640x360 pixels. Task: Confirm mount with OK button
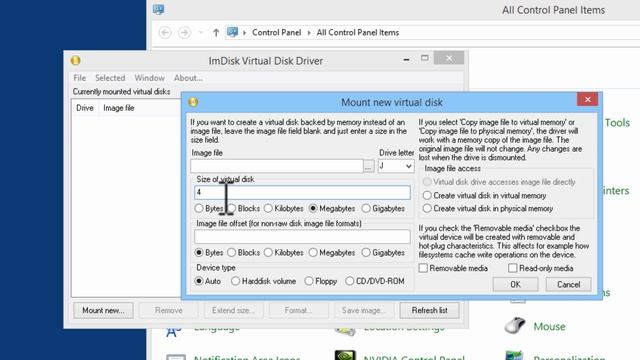pyautogui.click(x=516, y=284)
